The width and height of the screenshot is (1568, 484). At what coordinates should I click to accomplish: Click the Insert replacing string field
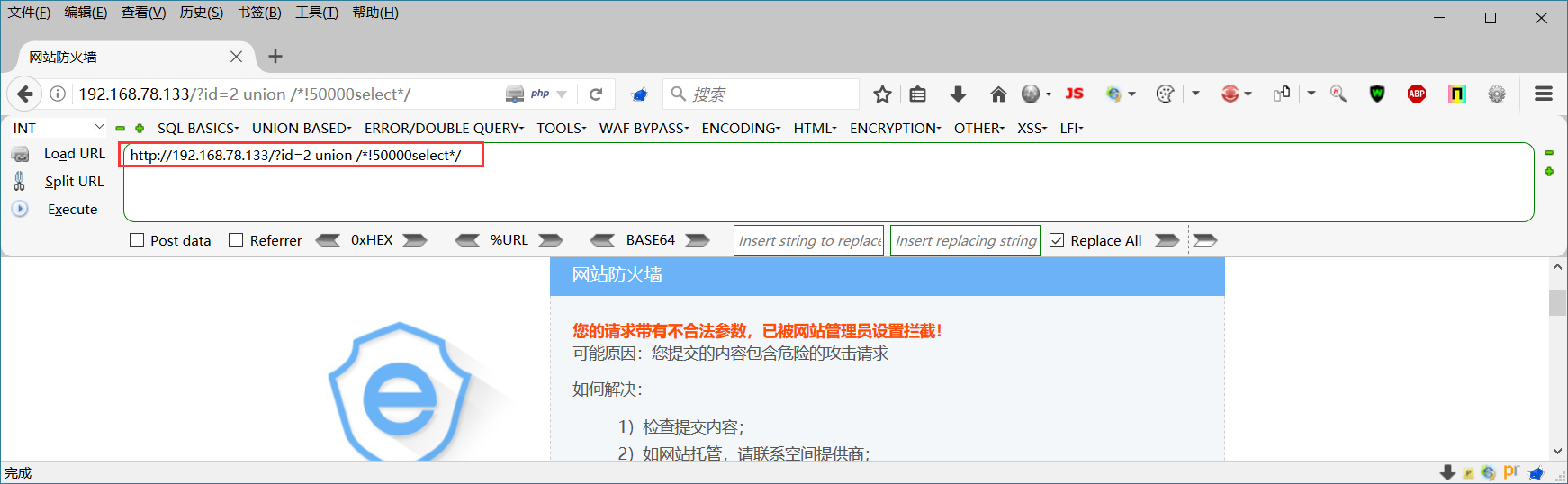pos(965,240)
